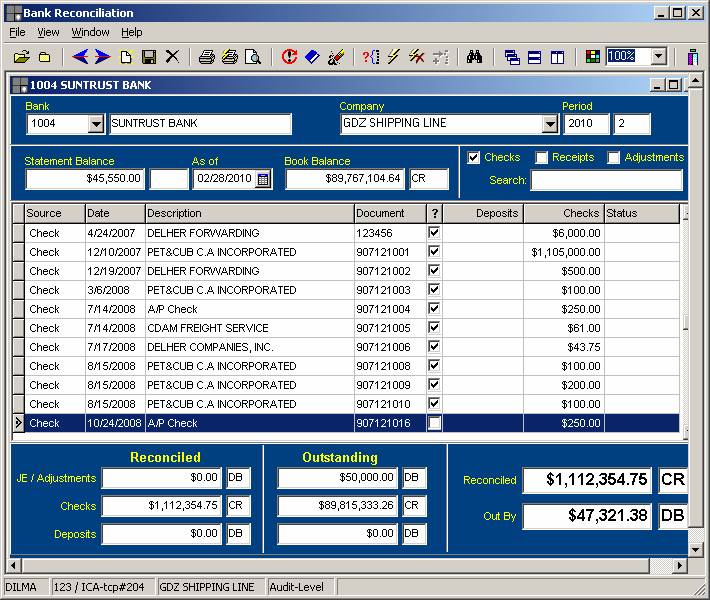This screenshot has width=710, height=600.
Task: Click the binoculars find icon
Action: (474, 57)
